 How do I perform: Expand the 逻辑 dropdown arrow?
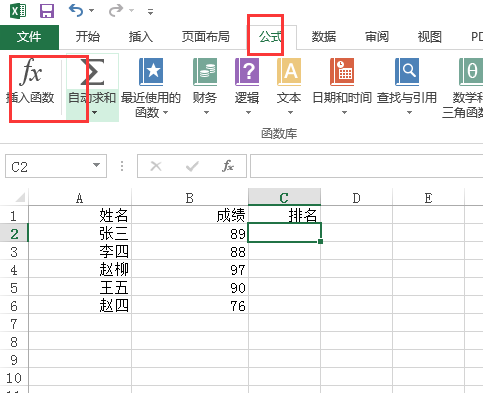tap(248, 113)
